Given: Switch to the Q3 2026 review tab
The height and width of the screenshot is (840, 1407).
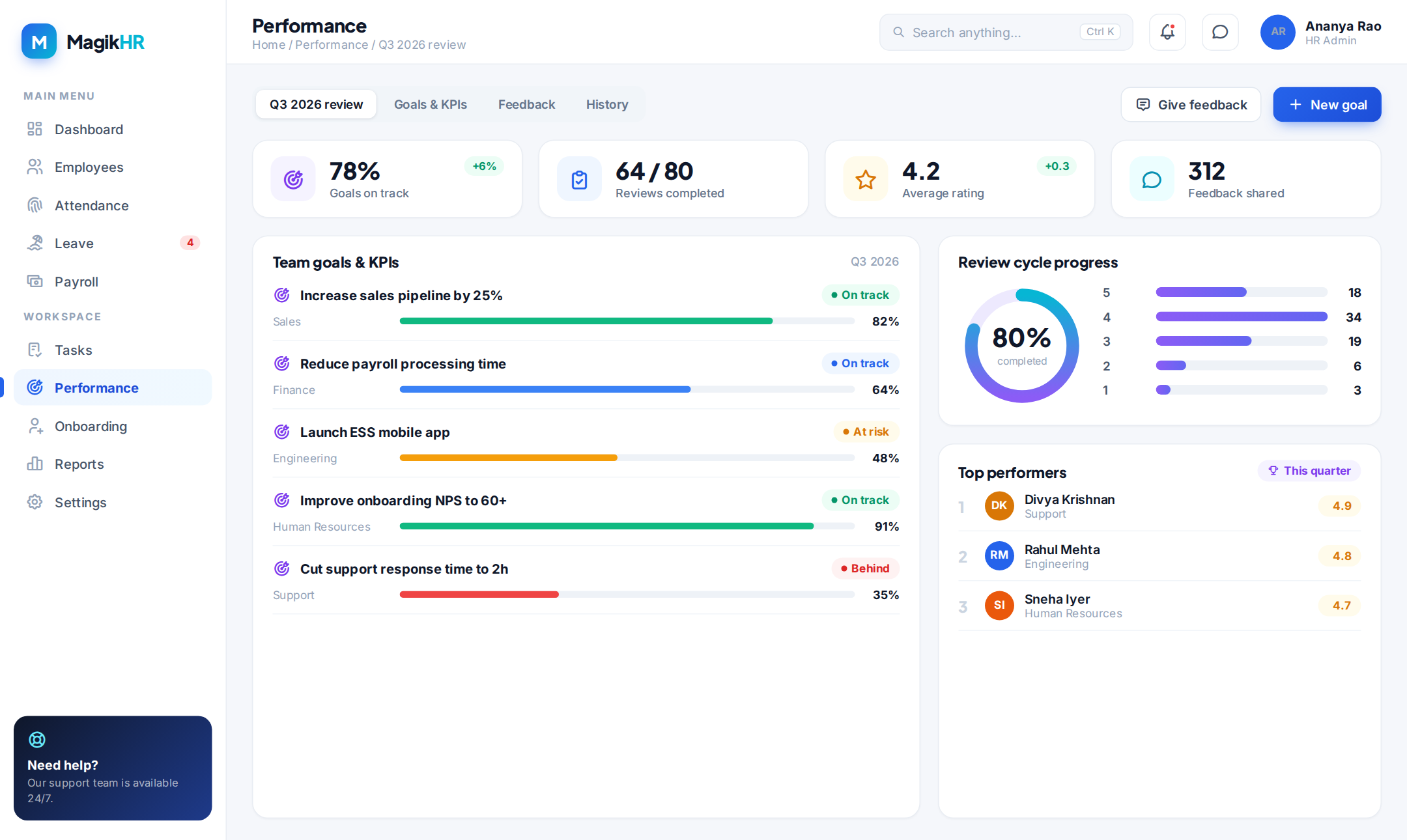Looking at the screenshot, I should [x=316, y=104].
